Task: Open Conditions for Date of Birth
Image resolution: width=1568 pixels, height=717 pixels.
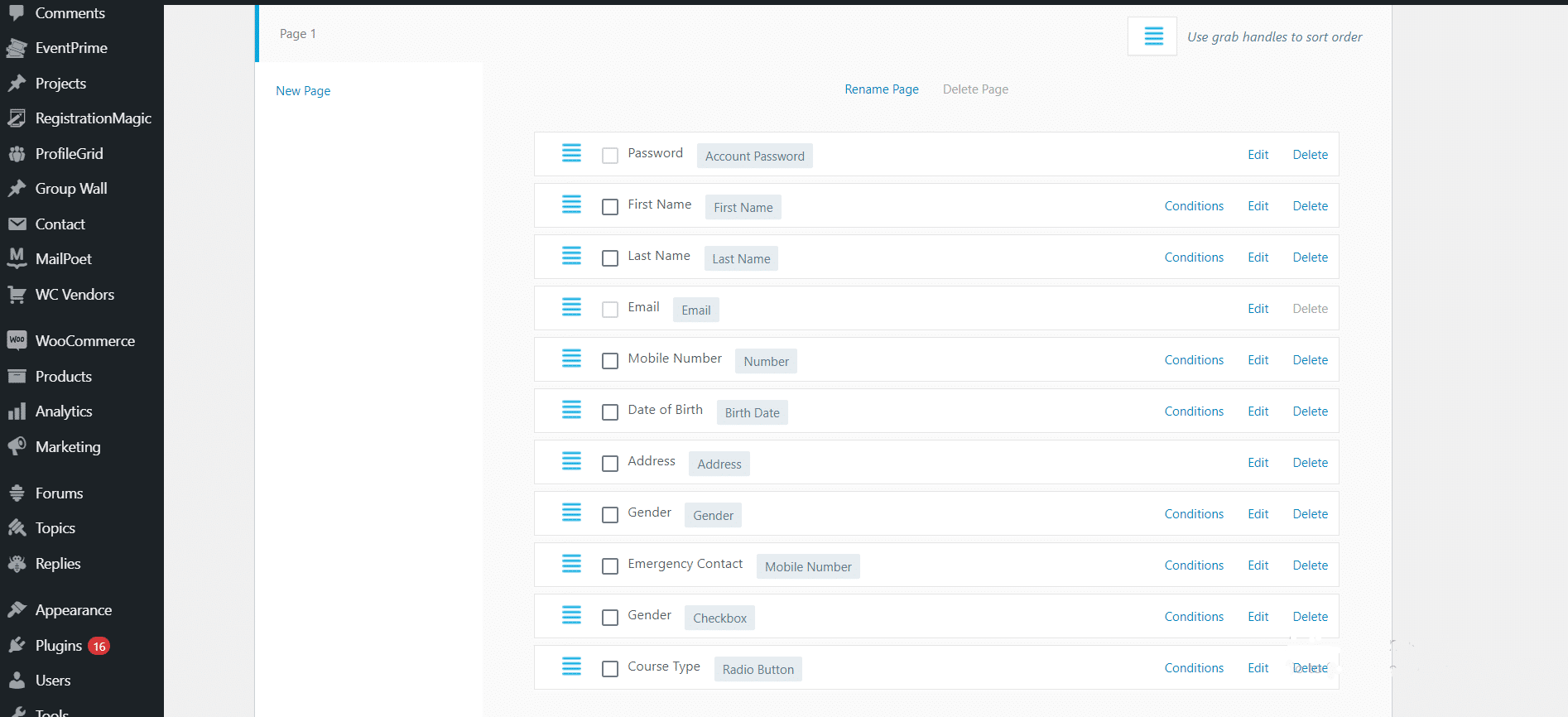Action: (1194, 411)
